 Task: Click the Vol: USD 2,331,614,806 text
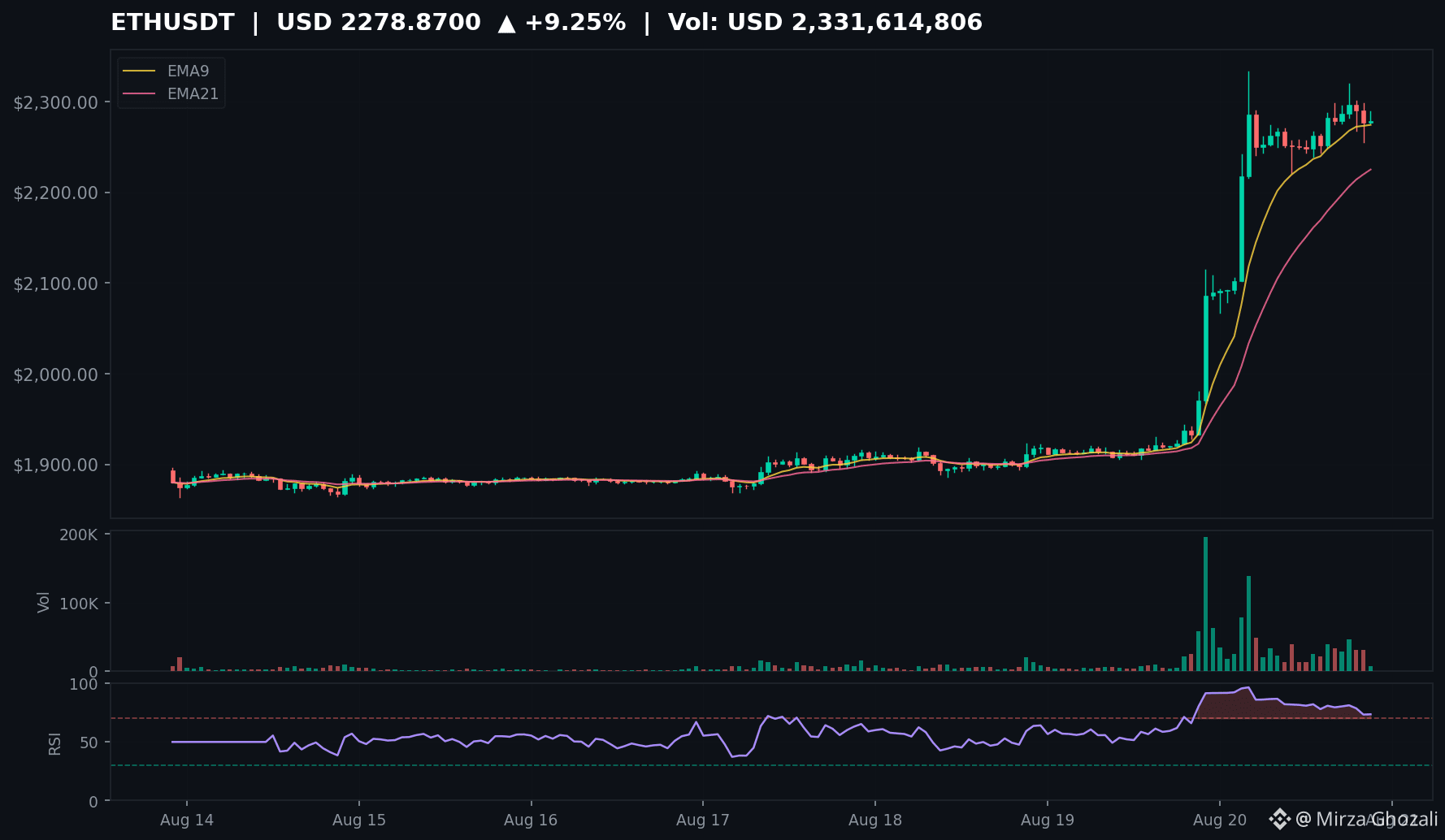click(x=825, y=23)
